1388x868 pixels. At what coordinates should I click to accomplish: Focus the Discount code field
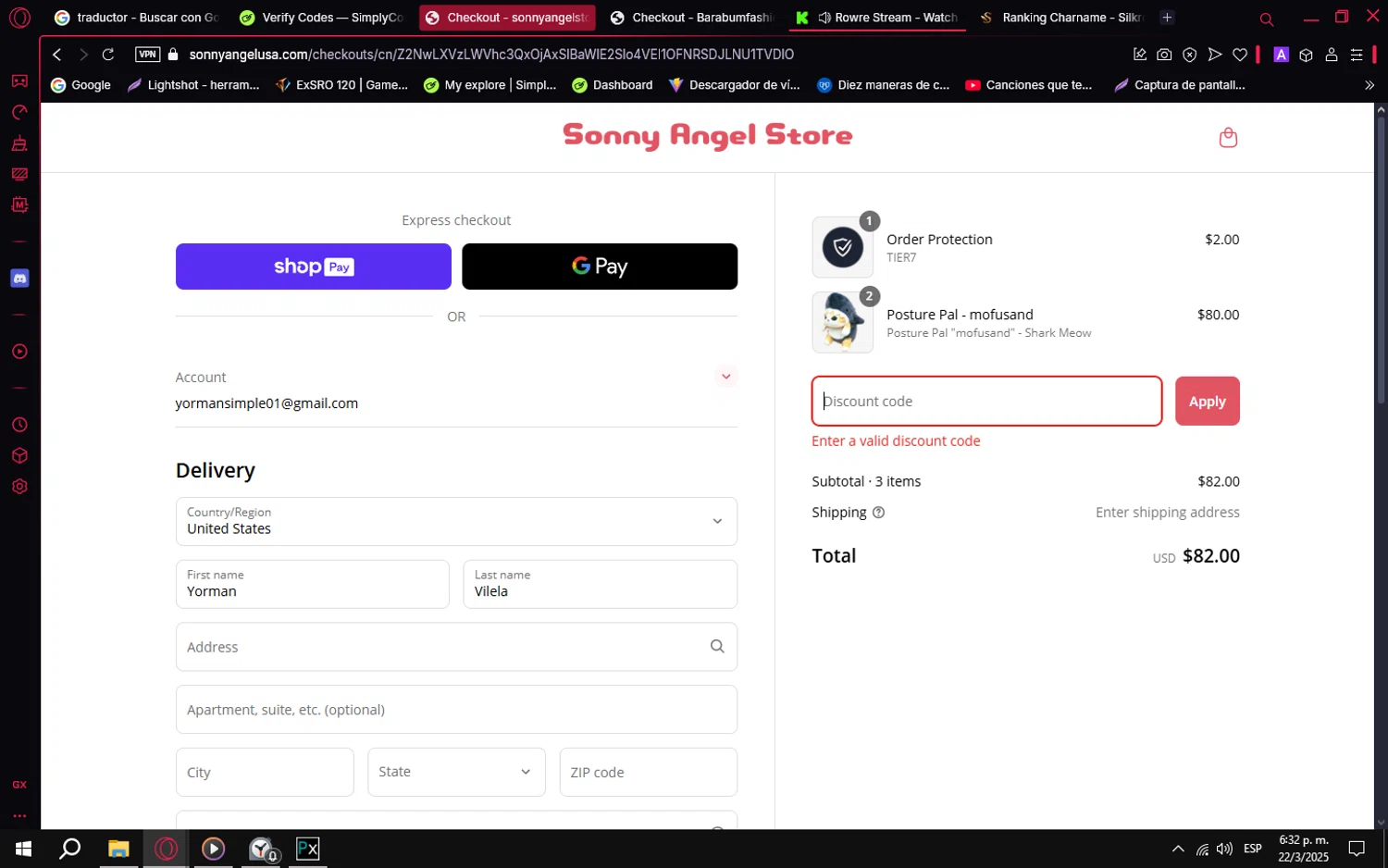tap(986, 402)
